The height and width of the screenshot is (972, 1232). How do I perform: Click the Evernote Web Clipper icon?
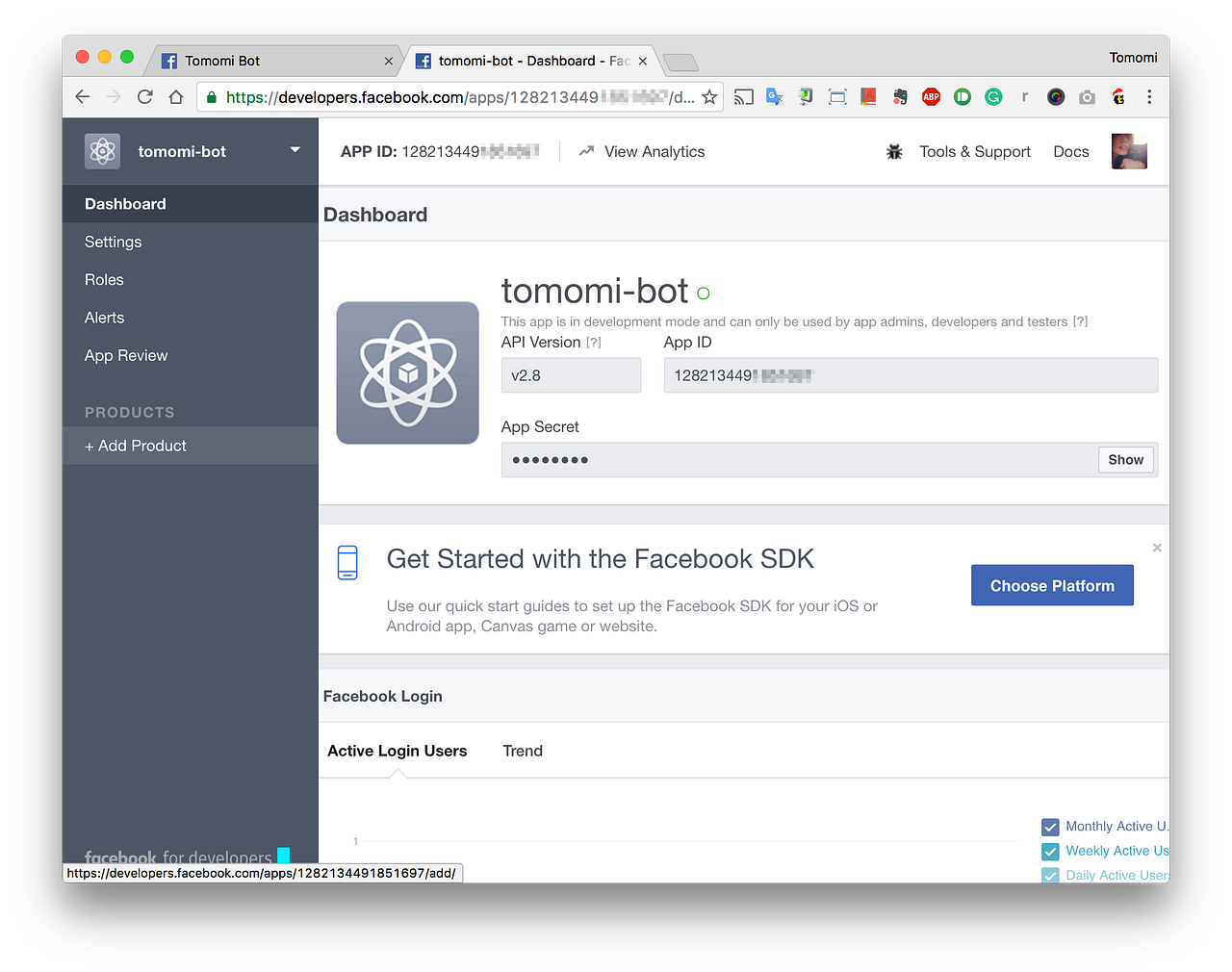pos(899,96)
